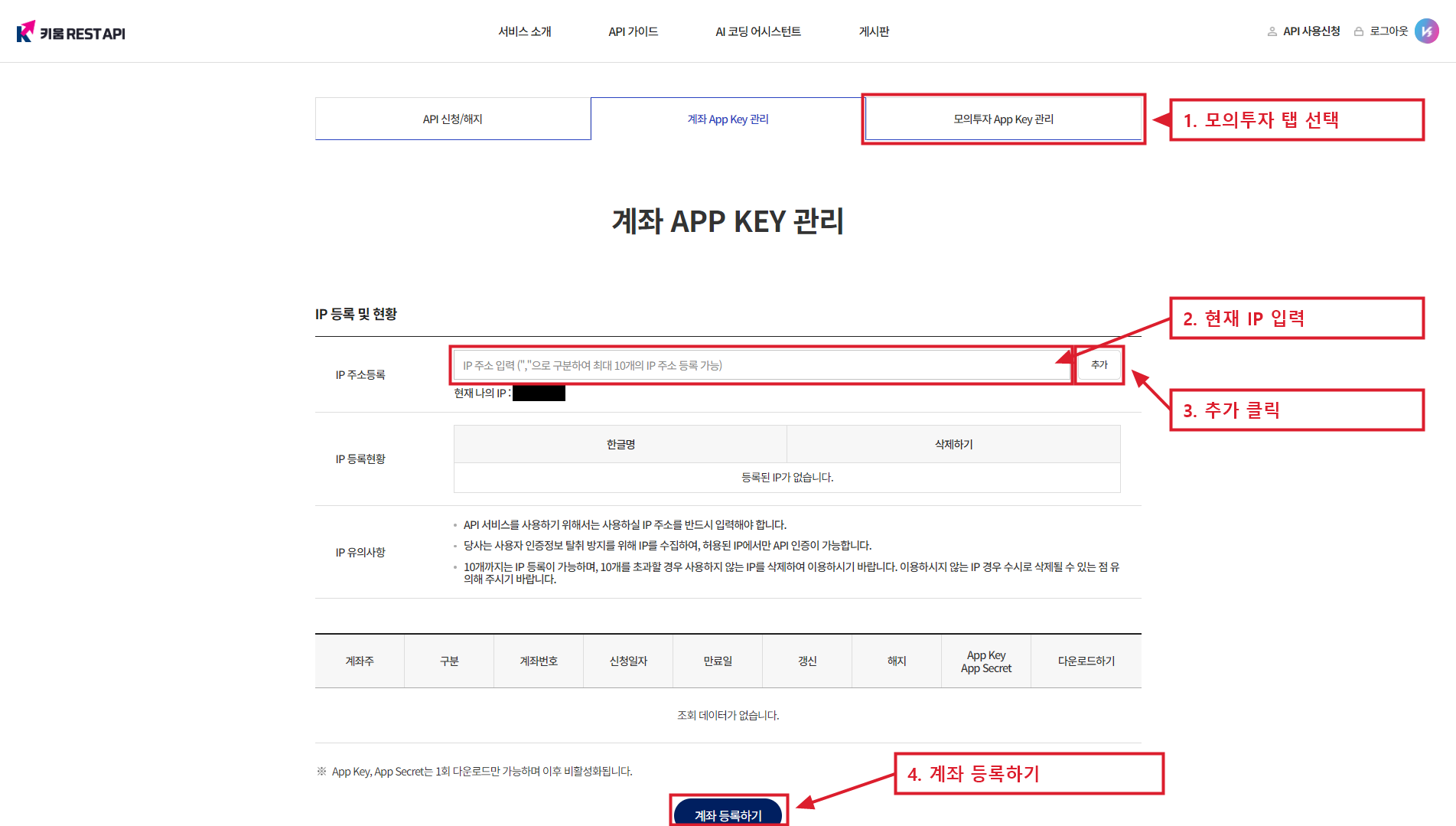The image size is (1456, 826).
Task: Click the 현재 나의 IP label
Action: [482, 393]
